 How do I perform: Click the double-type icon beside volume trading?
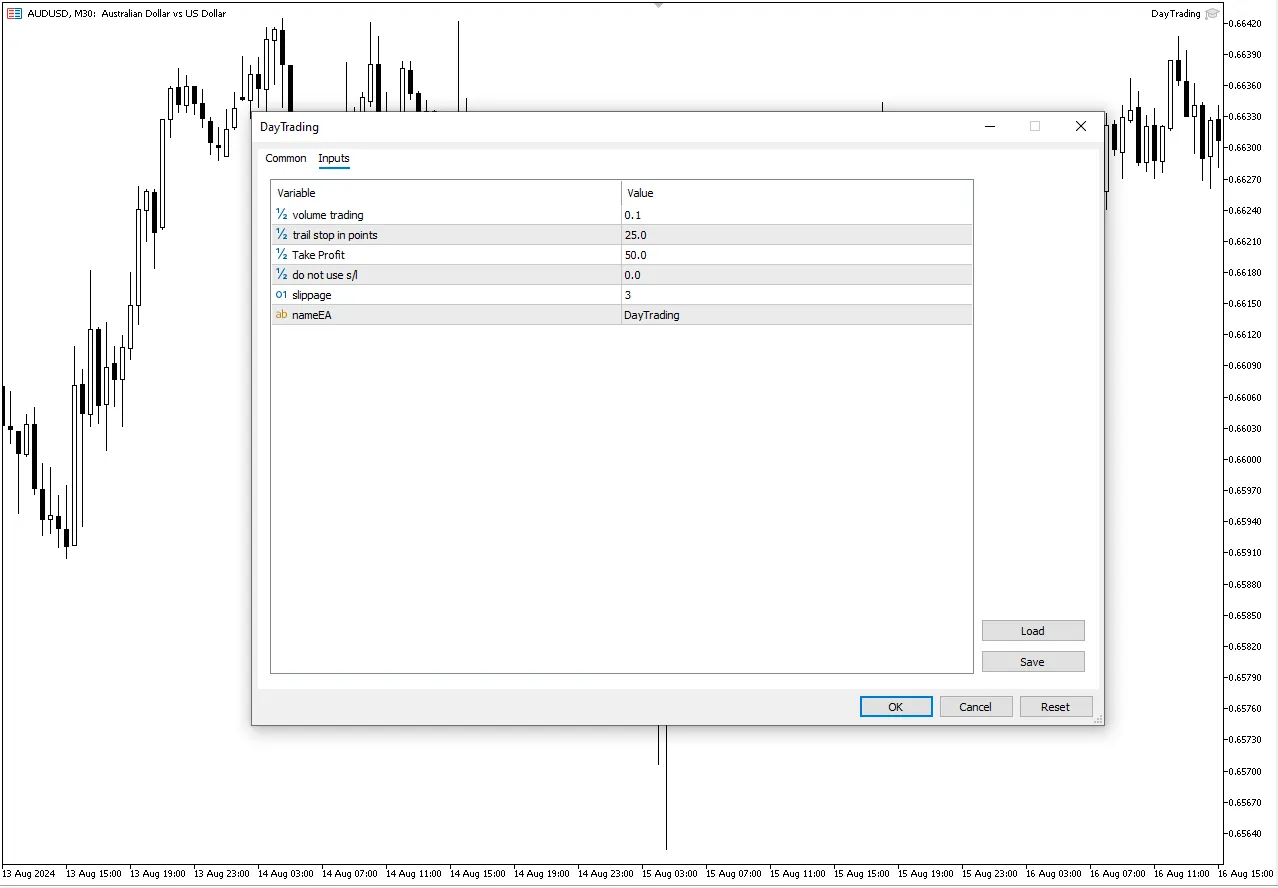(281, 215)
